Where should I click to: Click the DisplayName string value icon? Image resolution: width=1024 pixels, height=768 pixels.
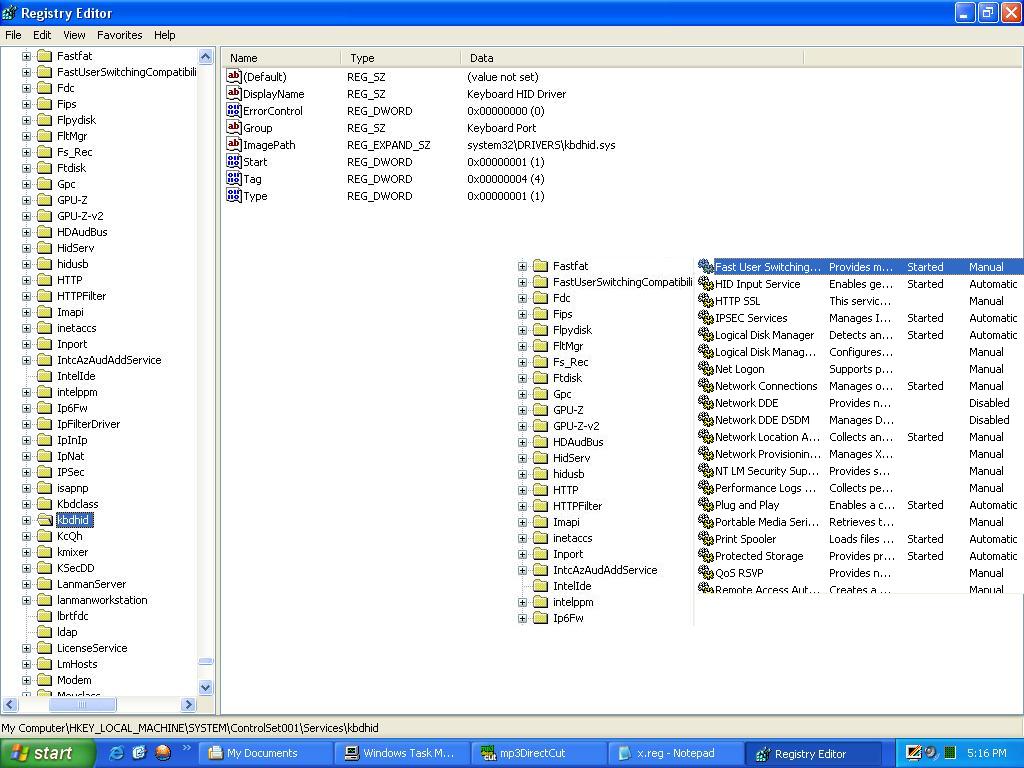tap(234, 94)
